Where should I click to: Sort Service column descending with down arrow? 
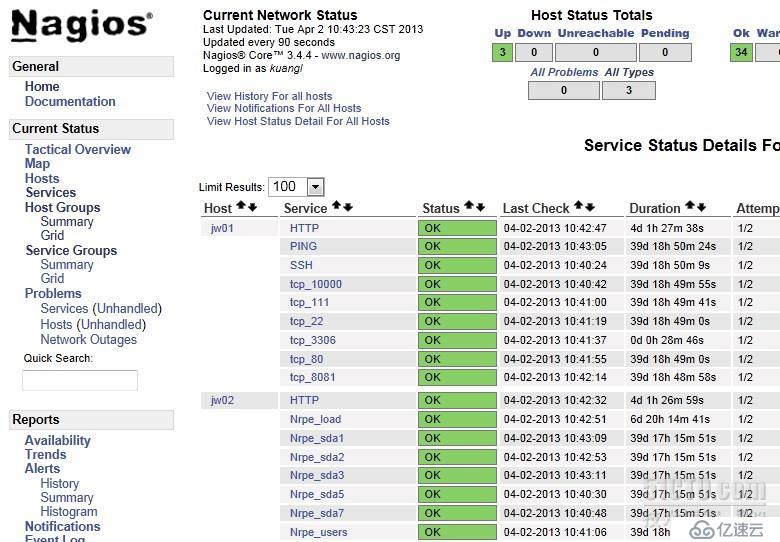[x=348, y=207]
